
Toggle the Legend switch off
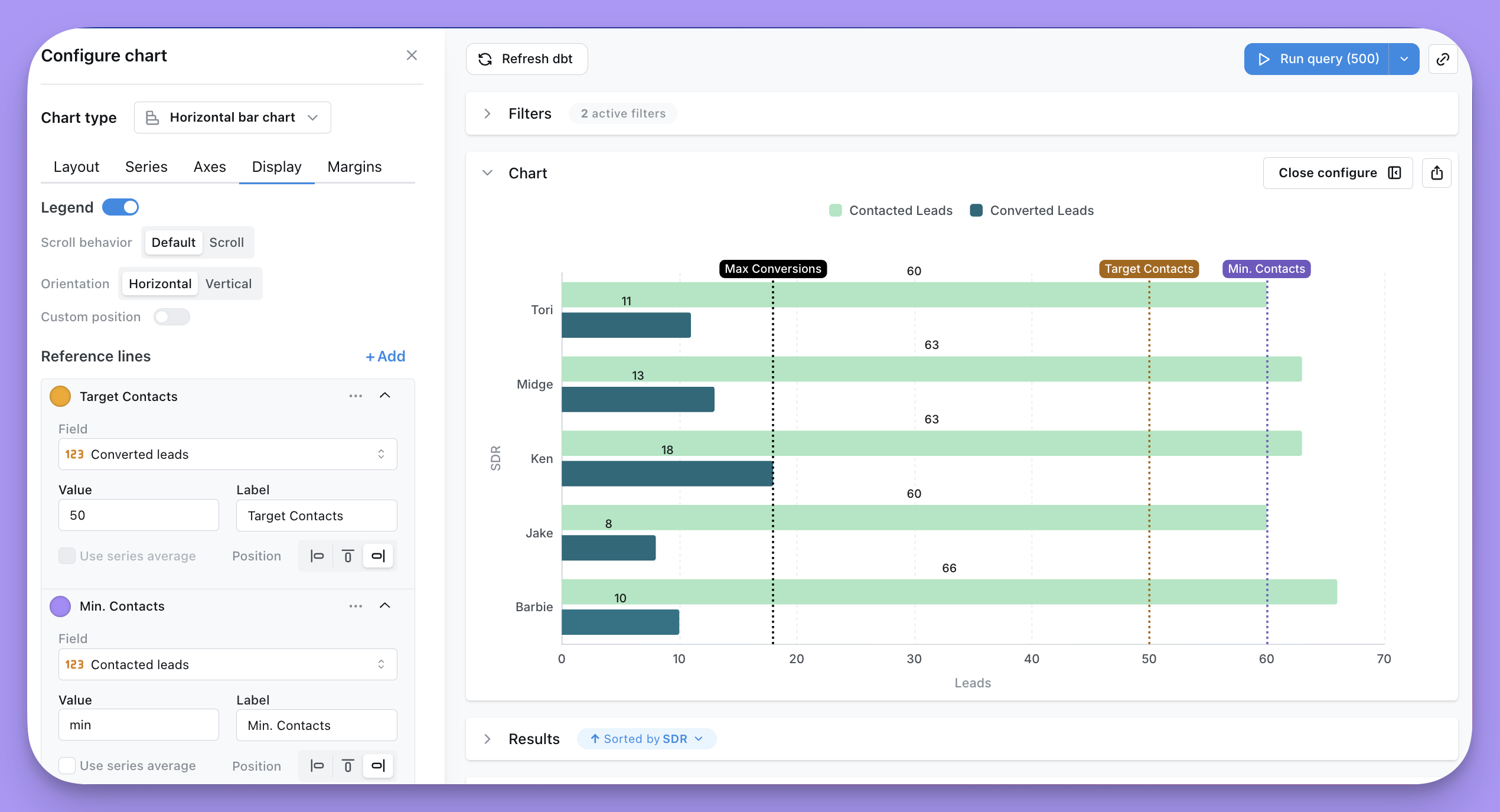[x=120, y=207]
